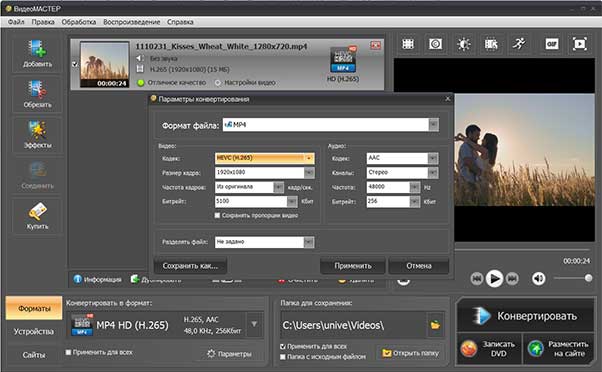Switch preview to fullscreen icon
602x372 pixels.
click(x=579, y=44)
